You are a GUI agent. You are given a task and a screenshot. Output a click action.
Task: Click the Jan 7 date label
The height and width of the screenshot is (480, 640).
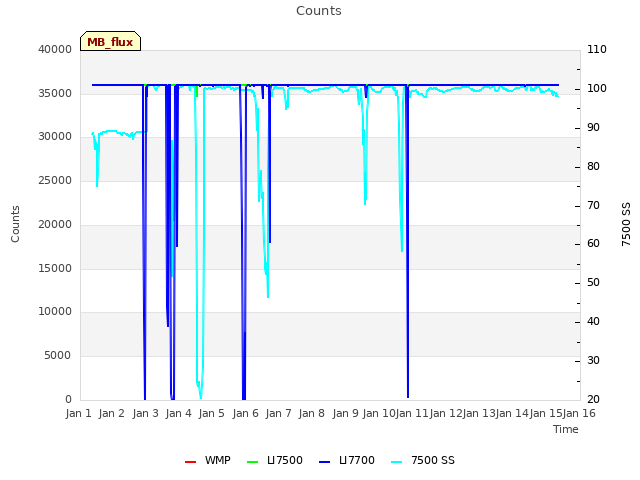[x=278, y=413]
